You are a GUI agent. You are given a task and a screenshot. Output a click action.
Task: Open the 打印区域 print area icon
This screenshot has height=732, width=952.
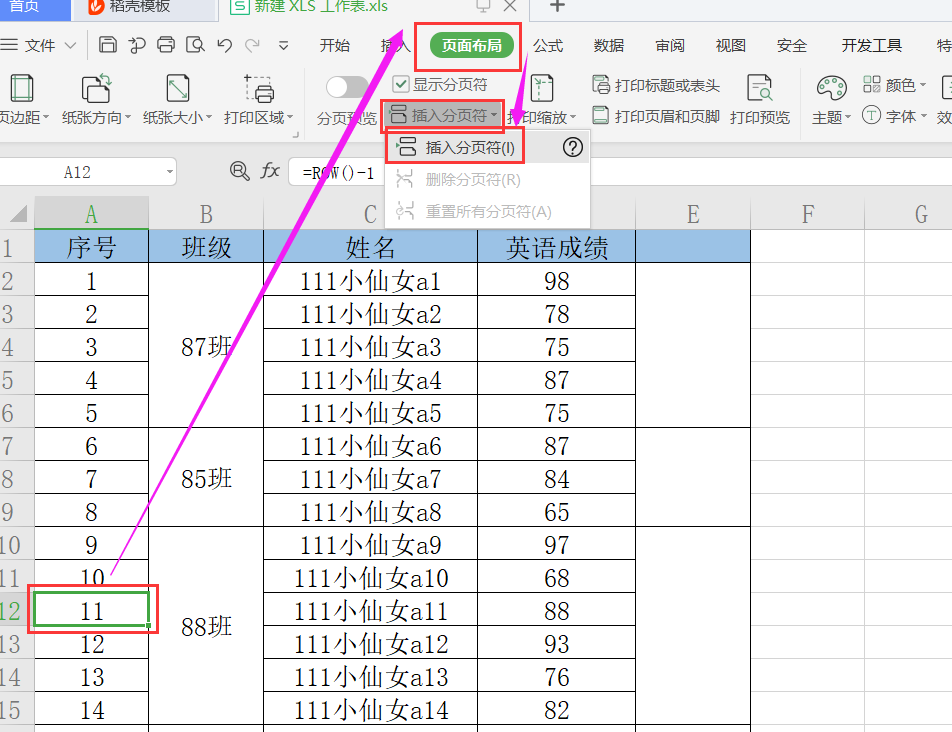click(x=259, y=89)
